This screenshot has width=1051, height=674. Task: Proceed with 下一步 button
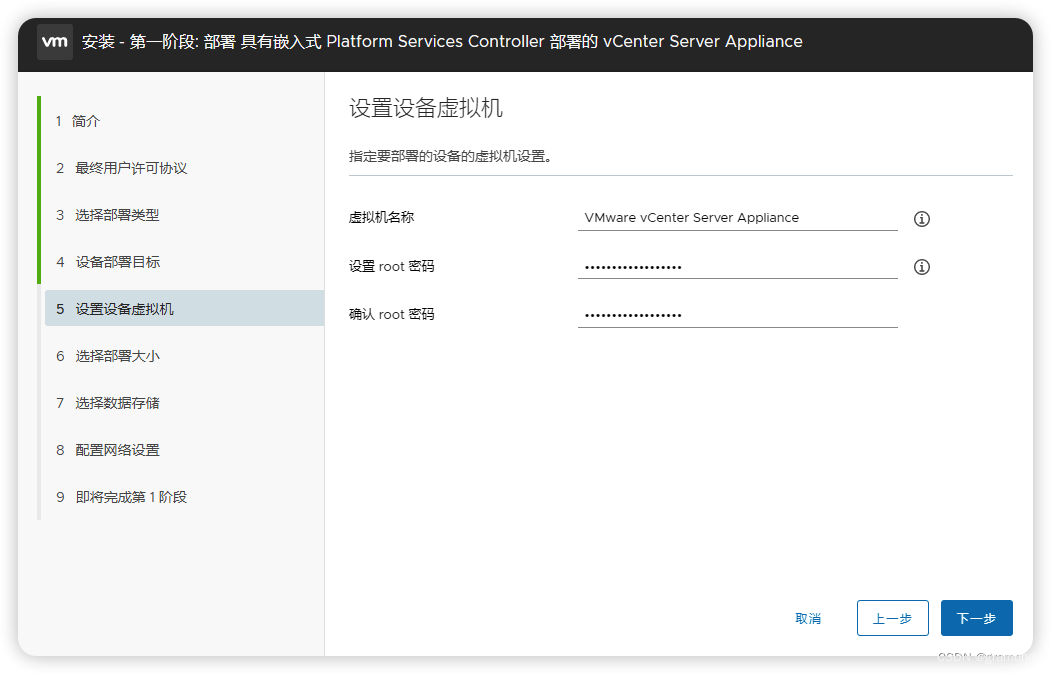pos(977,618)
